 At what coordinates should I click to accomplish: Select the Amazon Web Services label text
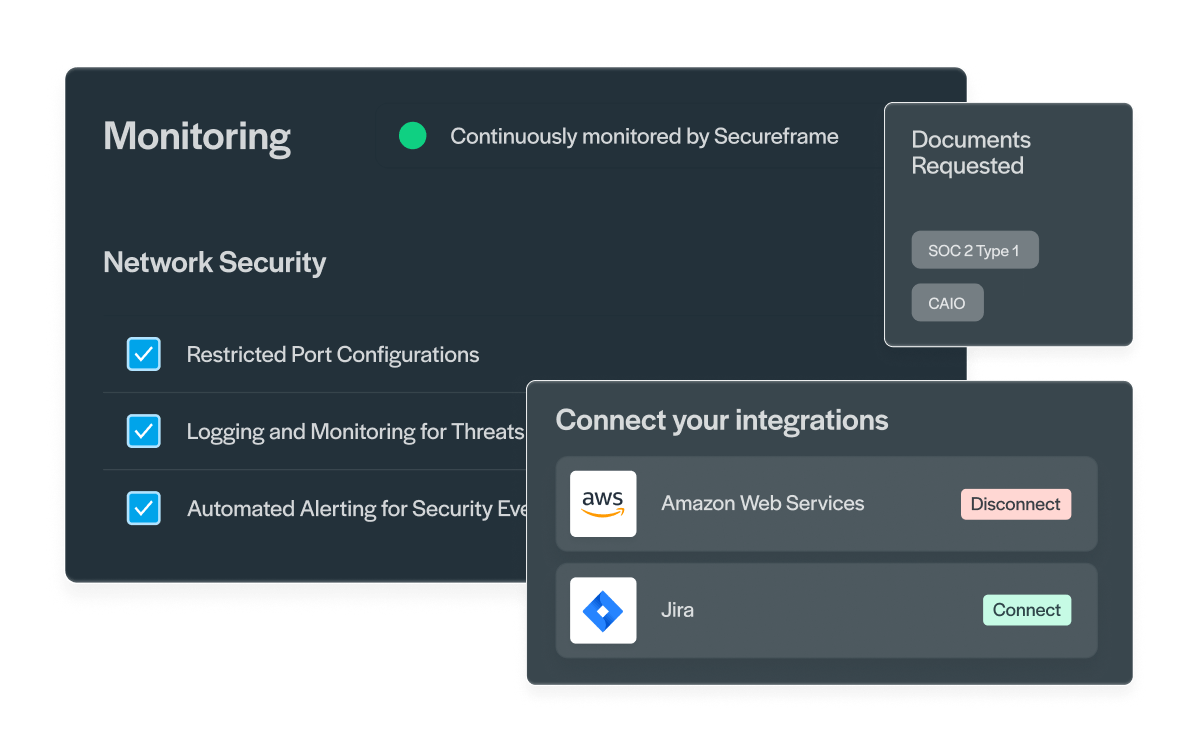[x=763, y=503]
